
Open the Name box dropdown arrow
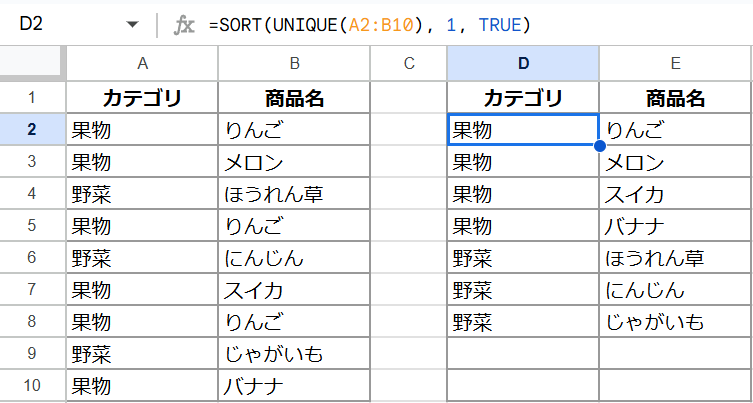pyautogui.click(x=132, y=25)
